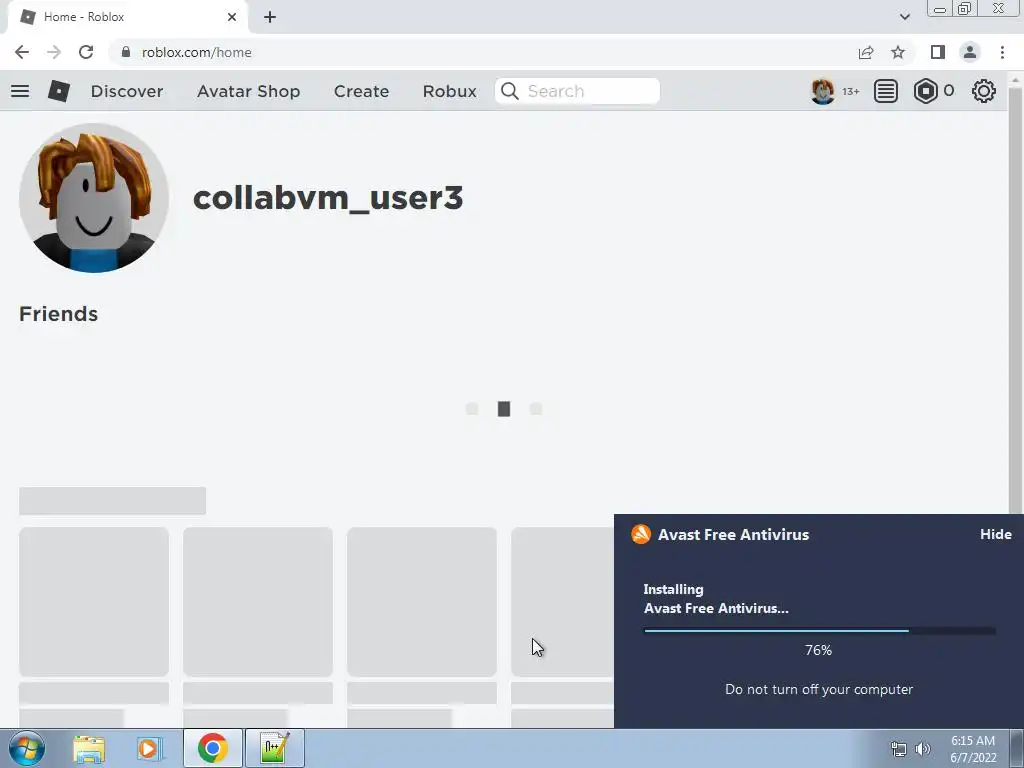Click the 76% progress text

coord(818,650)
